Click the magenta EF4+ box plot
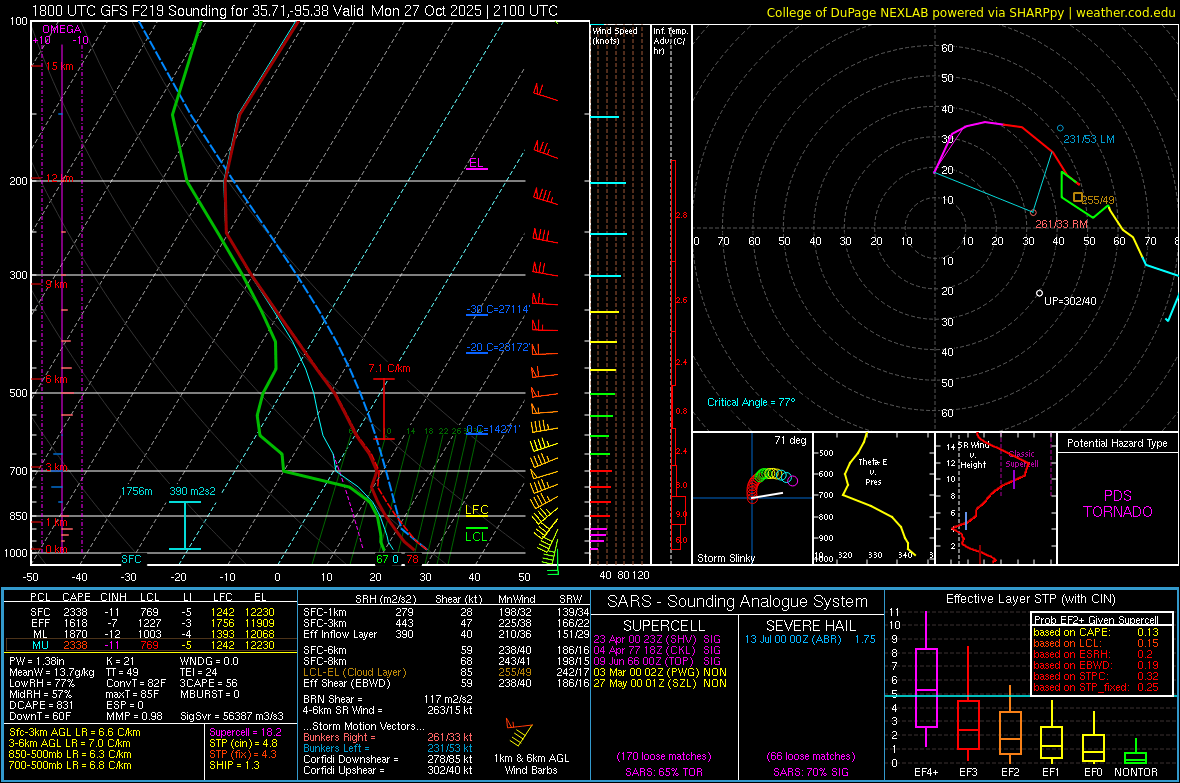Image resolution: width=1180 pixels, height=783 pixels. coord(926,679)
